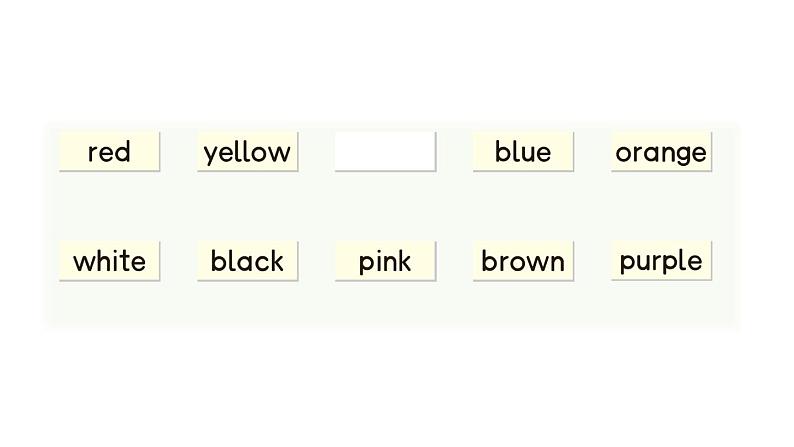Choose the 'brown' word tile
794x447 pixels.
click(523, 261)
